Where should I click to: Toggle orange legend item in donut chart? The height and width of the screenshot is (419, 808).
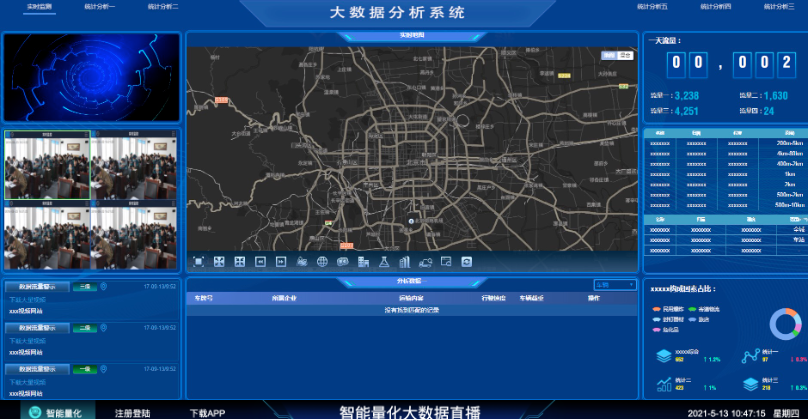[668, 309]
